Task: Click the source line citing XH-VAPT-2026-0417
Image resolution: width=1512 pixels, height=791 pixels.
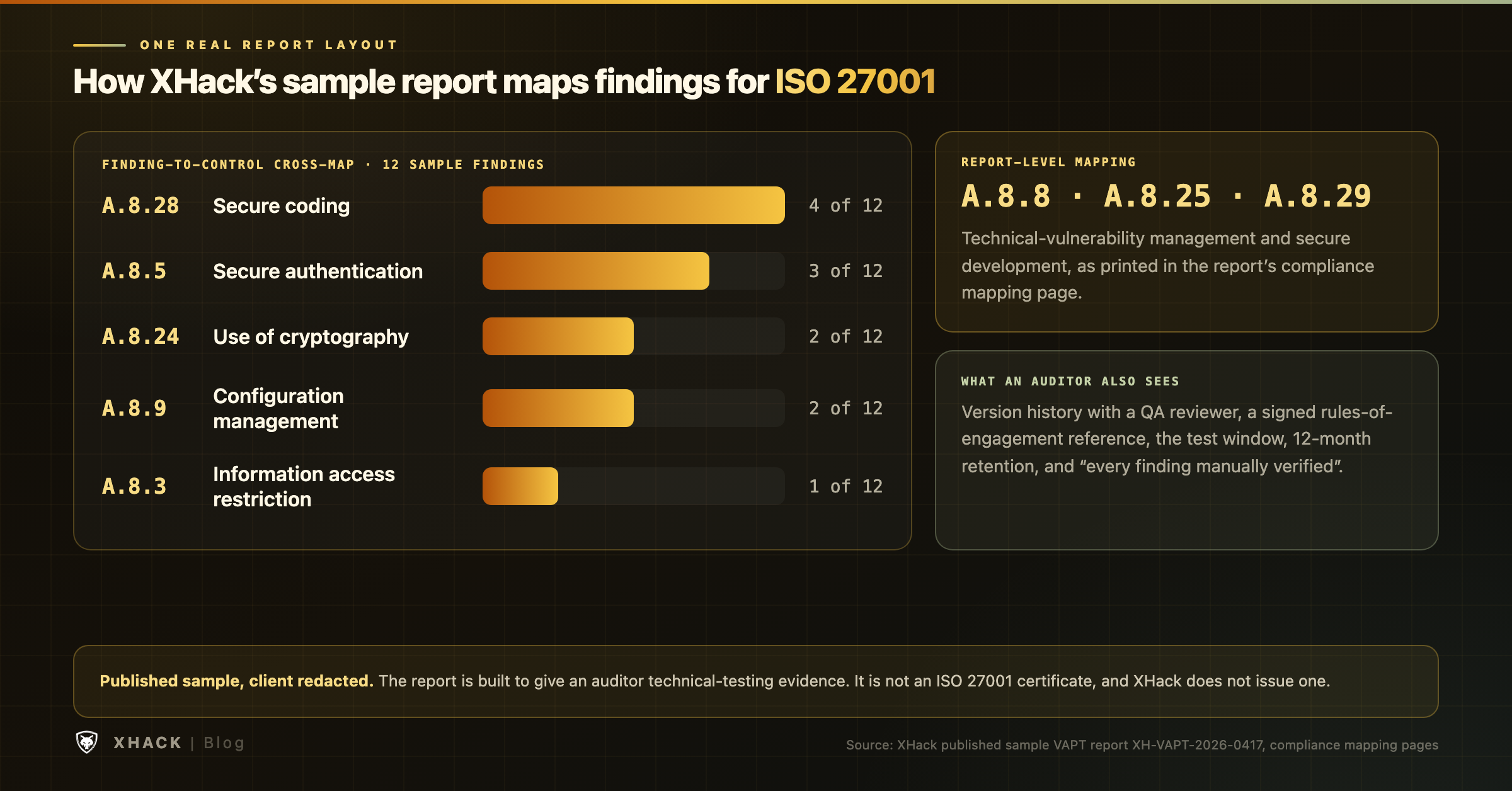Action: tap(1142, 745)
